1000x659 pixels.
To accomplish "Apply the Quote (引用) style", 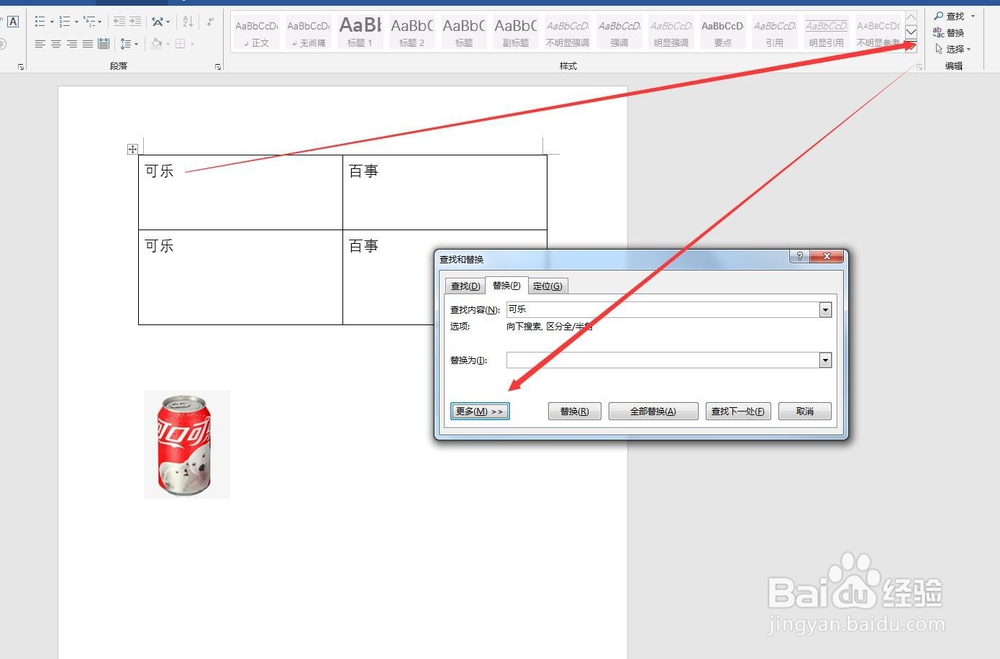I will click(774, 33).
